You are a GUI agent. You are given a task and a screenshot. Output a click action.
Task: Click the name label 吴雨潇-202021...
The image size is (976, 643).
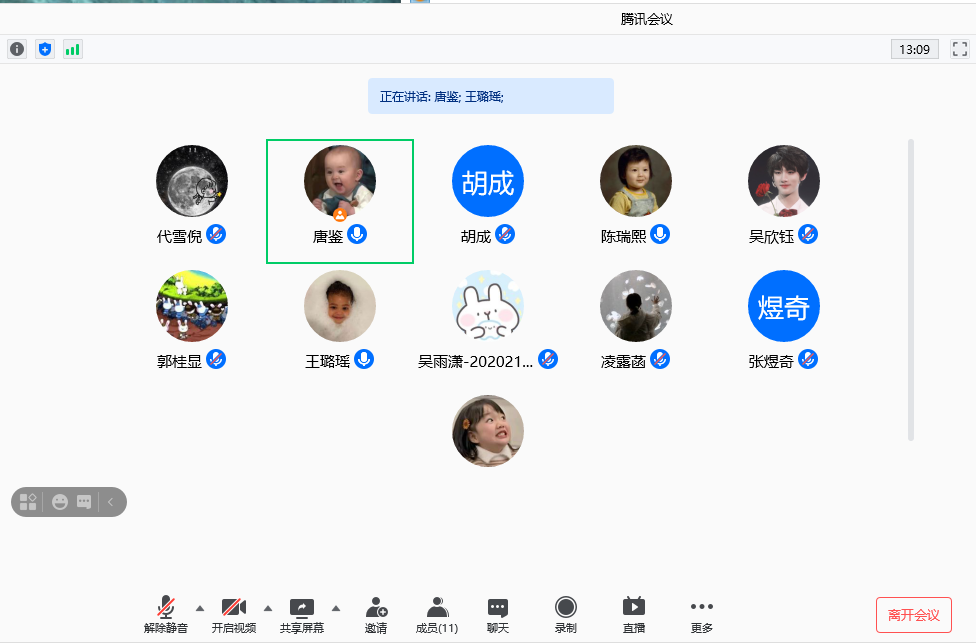[476, 361]
